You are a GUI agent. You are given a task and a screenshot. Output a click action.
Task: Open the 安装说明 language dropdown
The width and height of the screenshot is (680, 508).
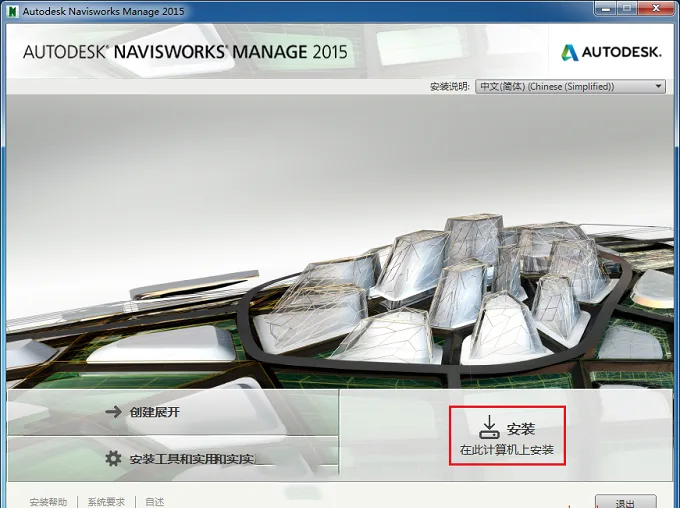pos(570,86)
